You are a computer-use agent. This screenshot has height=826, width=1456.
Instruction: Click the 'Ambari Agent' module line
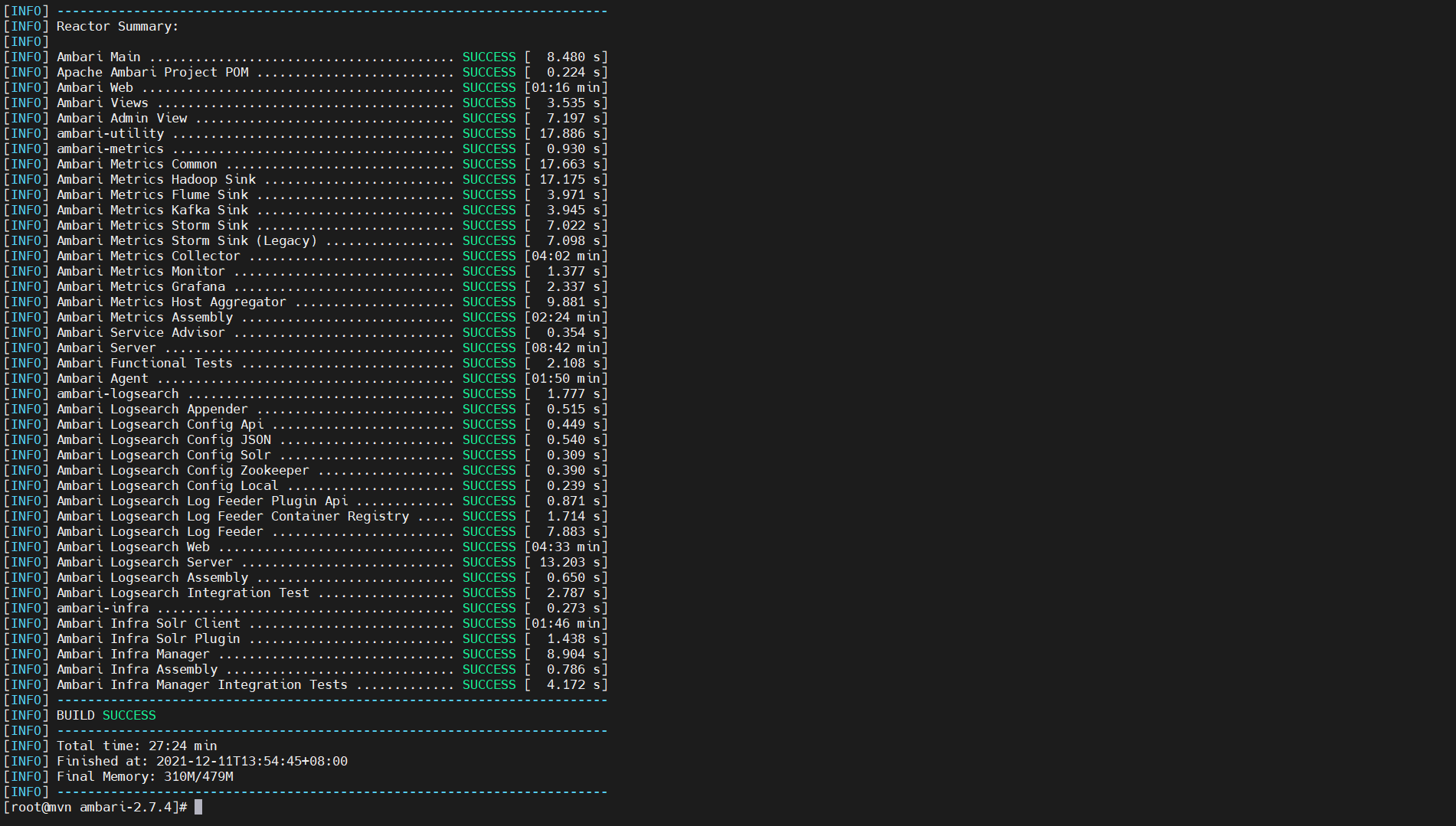click(103, 378)
